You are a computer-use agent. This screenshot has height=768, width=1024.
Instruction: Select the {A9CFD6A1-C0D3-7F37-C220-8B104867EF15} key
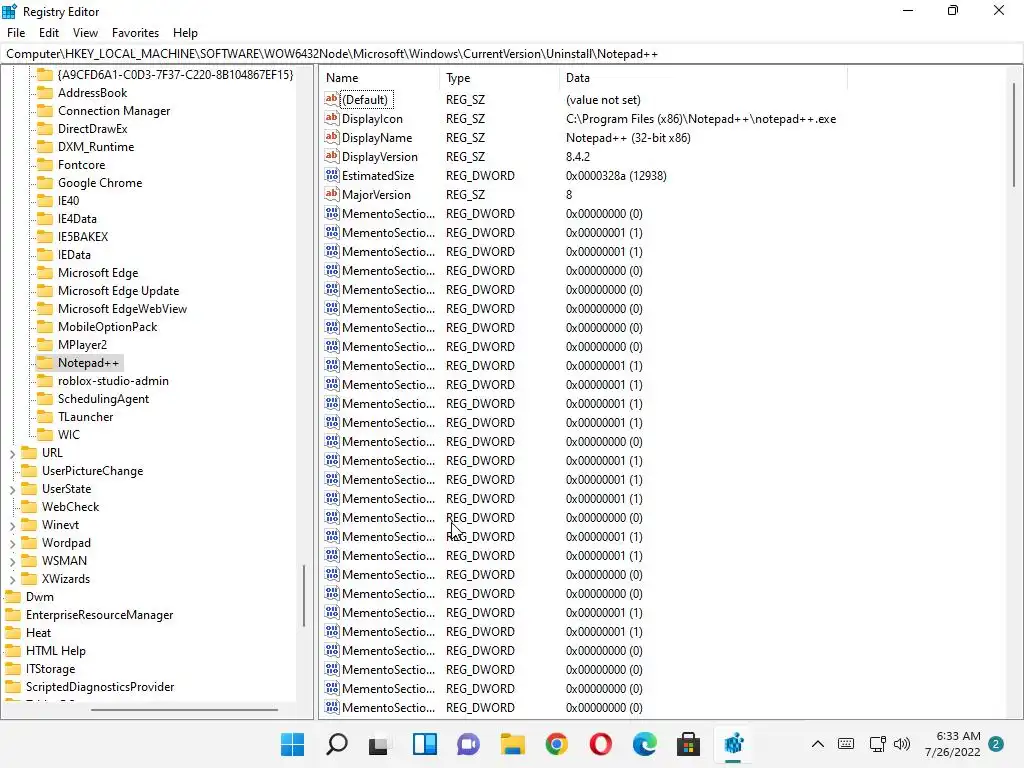click(x=176, y=74)
